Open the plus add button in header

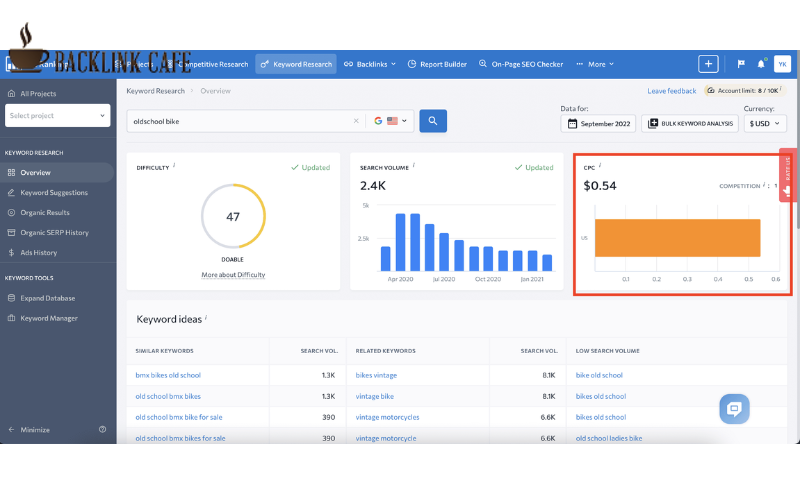[x=708, y=64]
